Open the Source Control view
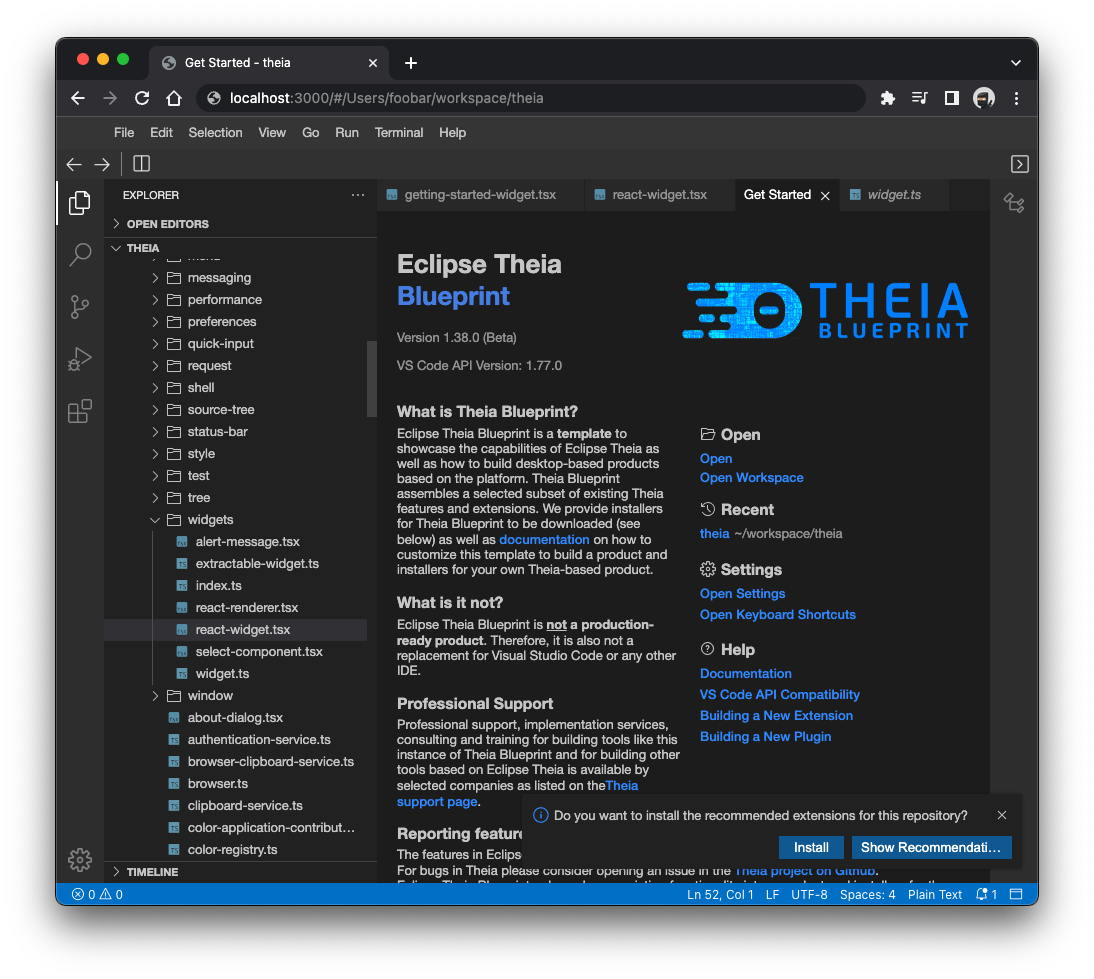1094x979 pixels. (79, 307)
